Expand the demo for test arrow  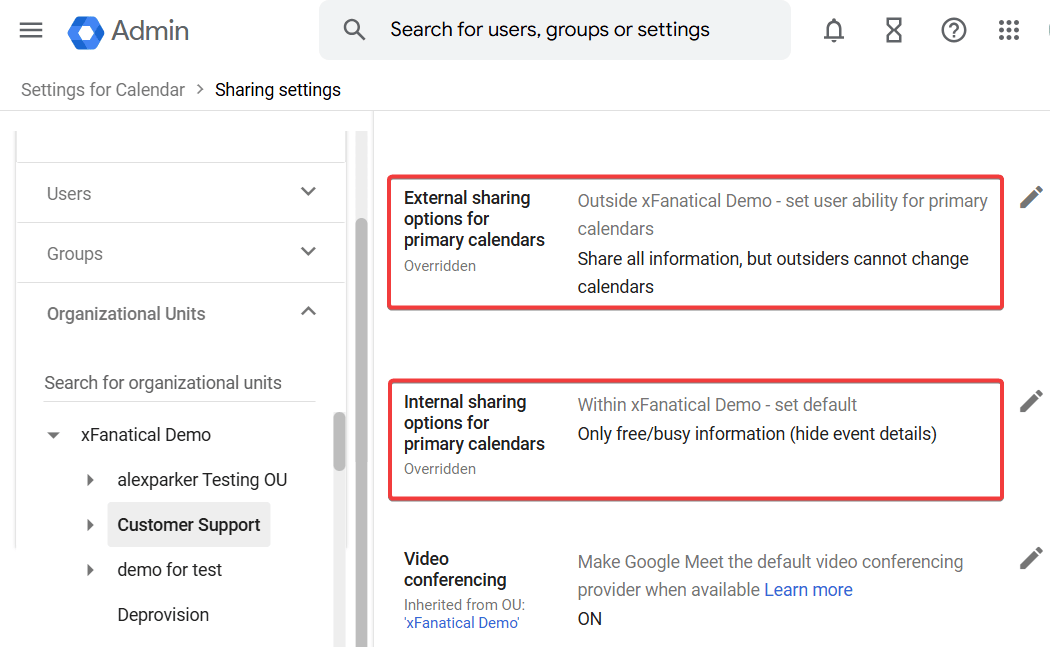[90, 570]
